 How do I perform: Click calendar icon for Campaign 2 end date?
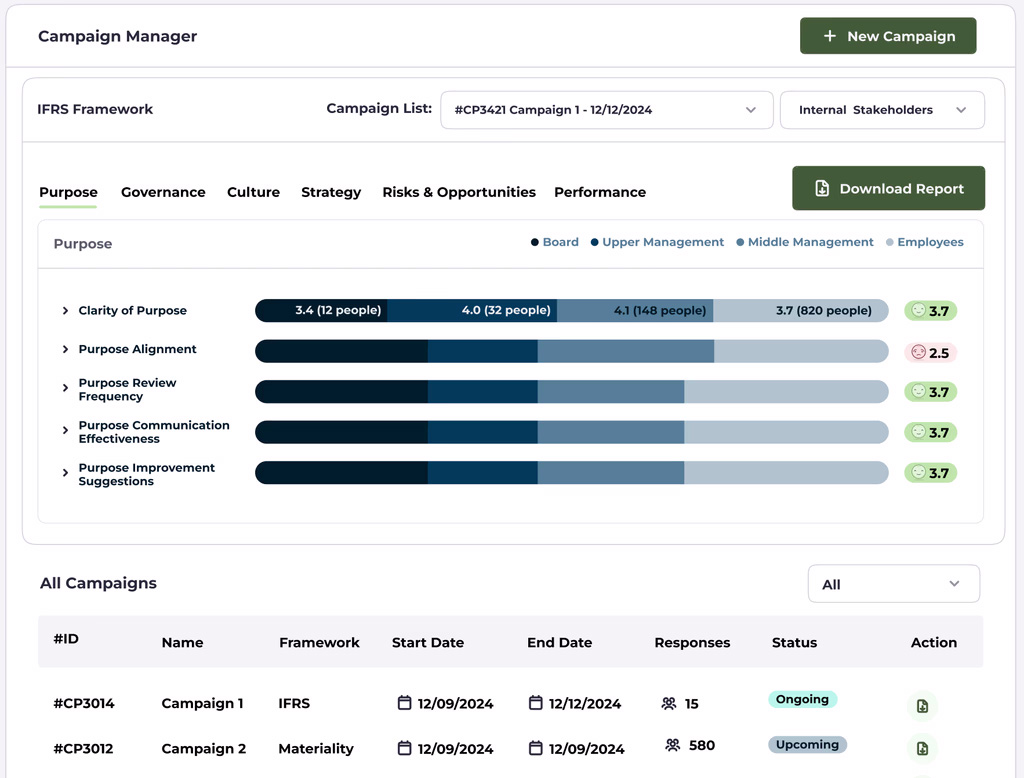point(536,748)
